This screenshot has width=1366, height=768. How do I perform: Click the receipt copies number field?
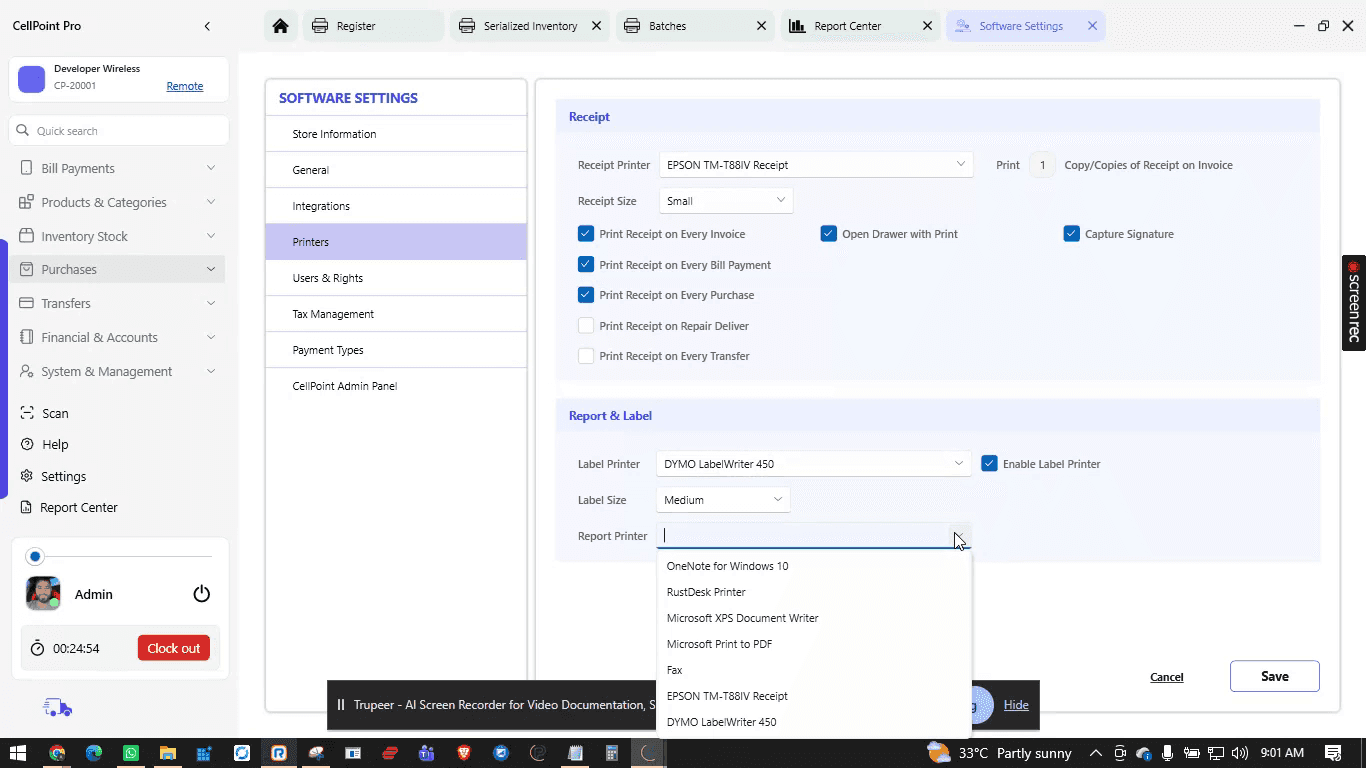[1042, 165]
